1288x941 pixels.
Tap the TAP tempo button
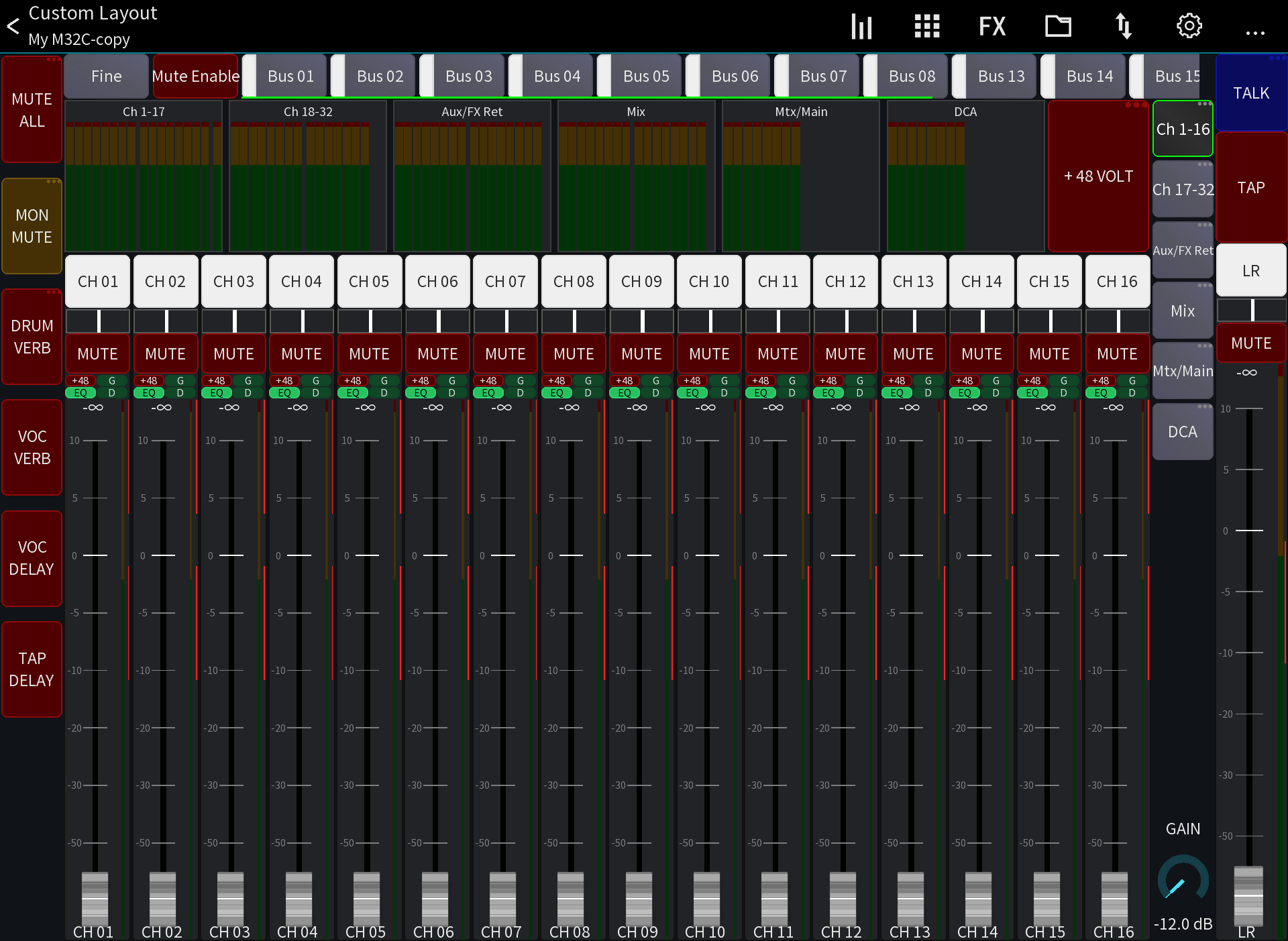click(1251, 187)
